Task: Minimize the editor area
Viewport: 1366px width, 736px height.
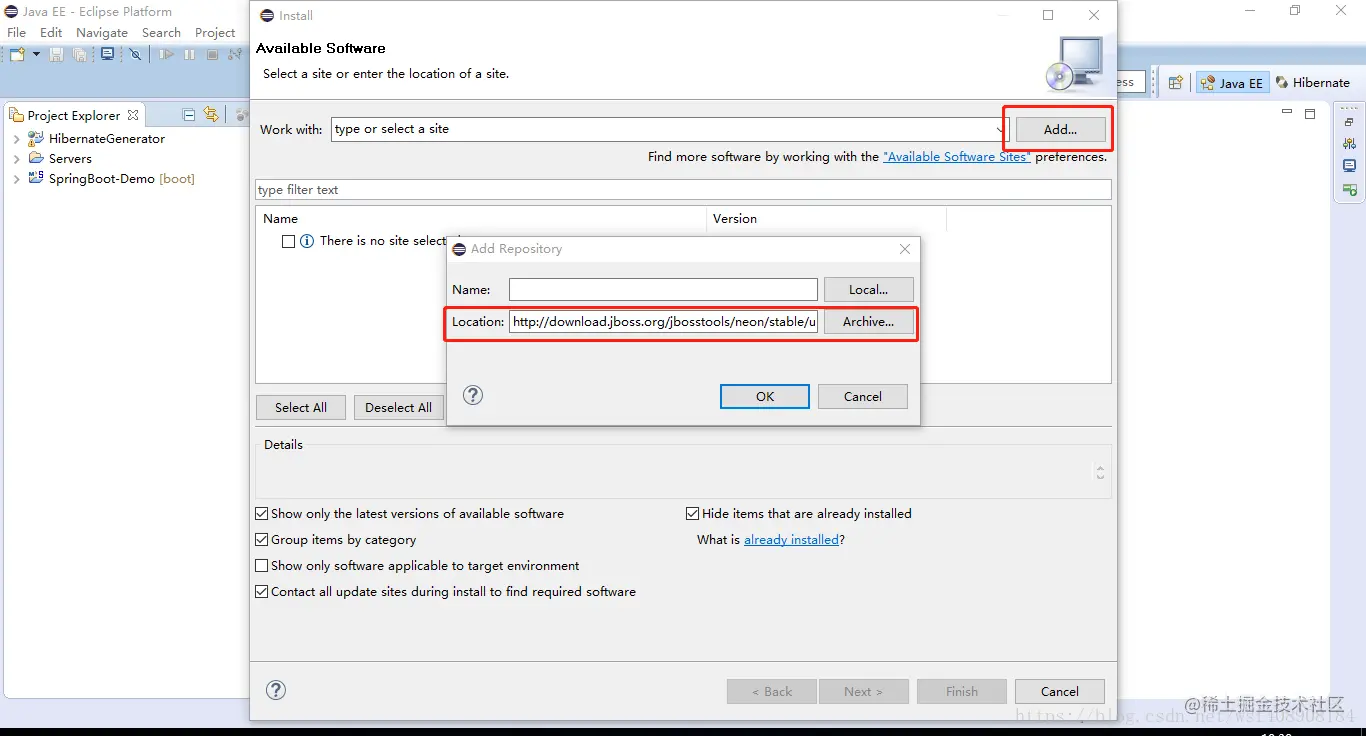Action: point(1287,113)
